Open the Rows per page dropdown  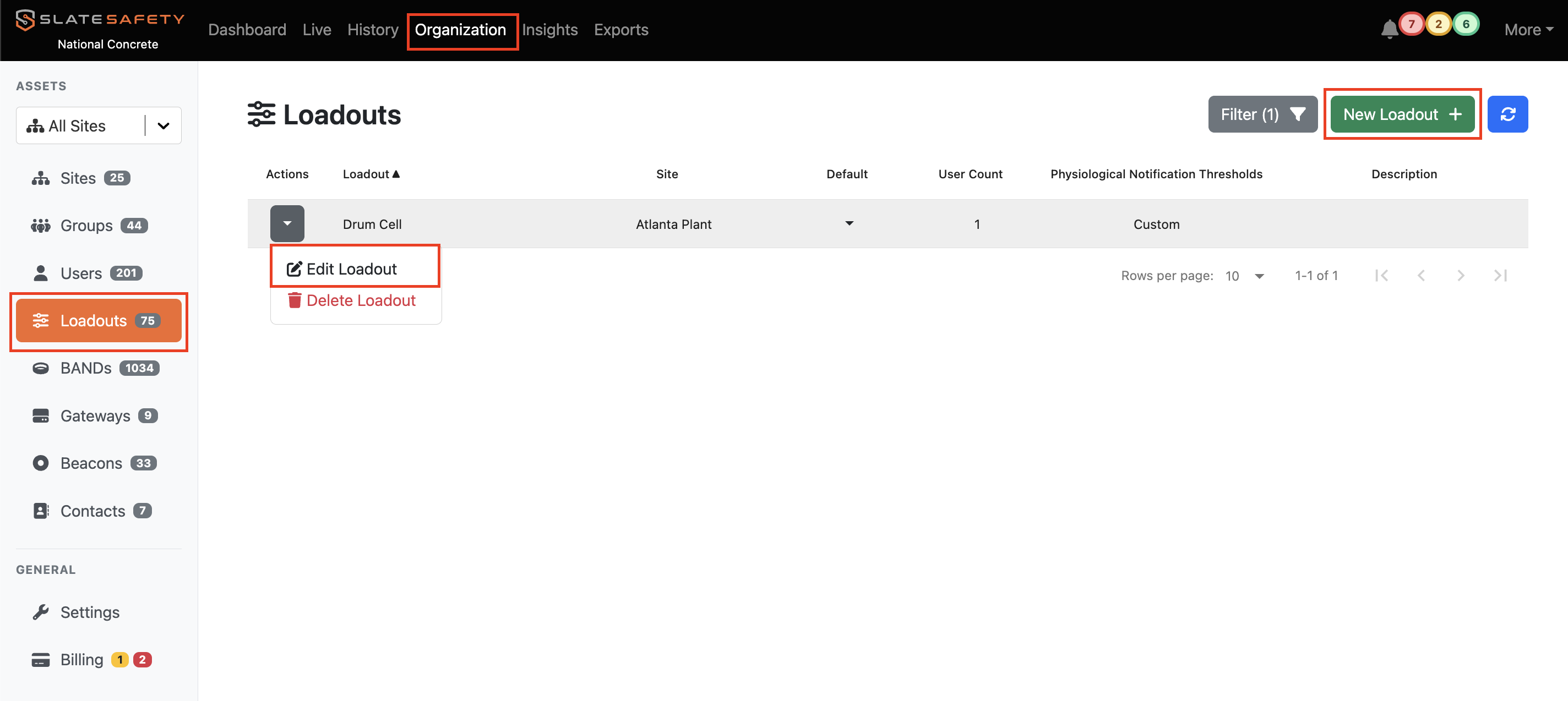(1245, 276)
